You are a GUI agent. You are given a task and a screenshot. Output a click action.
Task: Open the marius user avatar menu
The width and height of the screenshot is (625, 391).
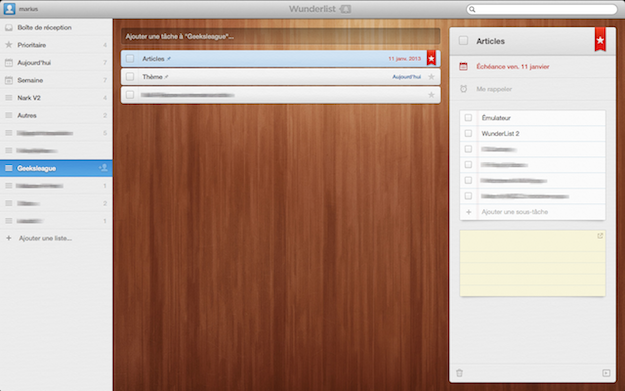pos(9,9)
